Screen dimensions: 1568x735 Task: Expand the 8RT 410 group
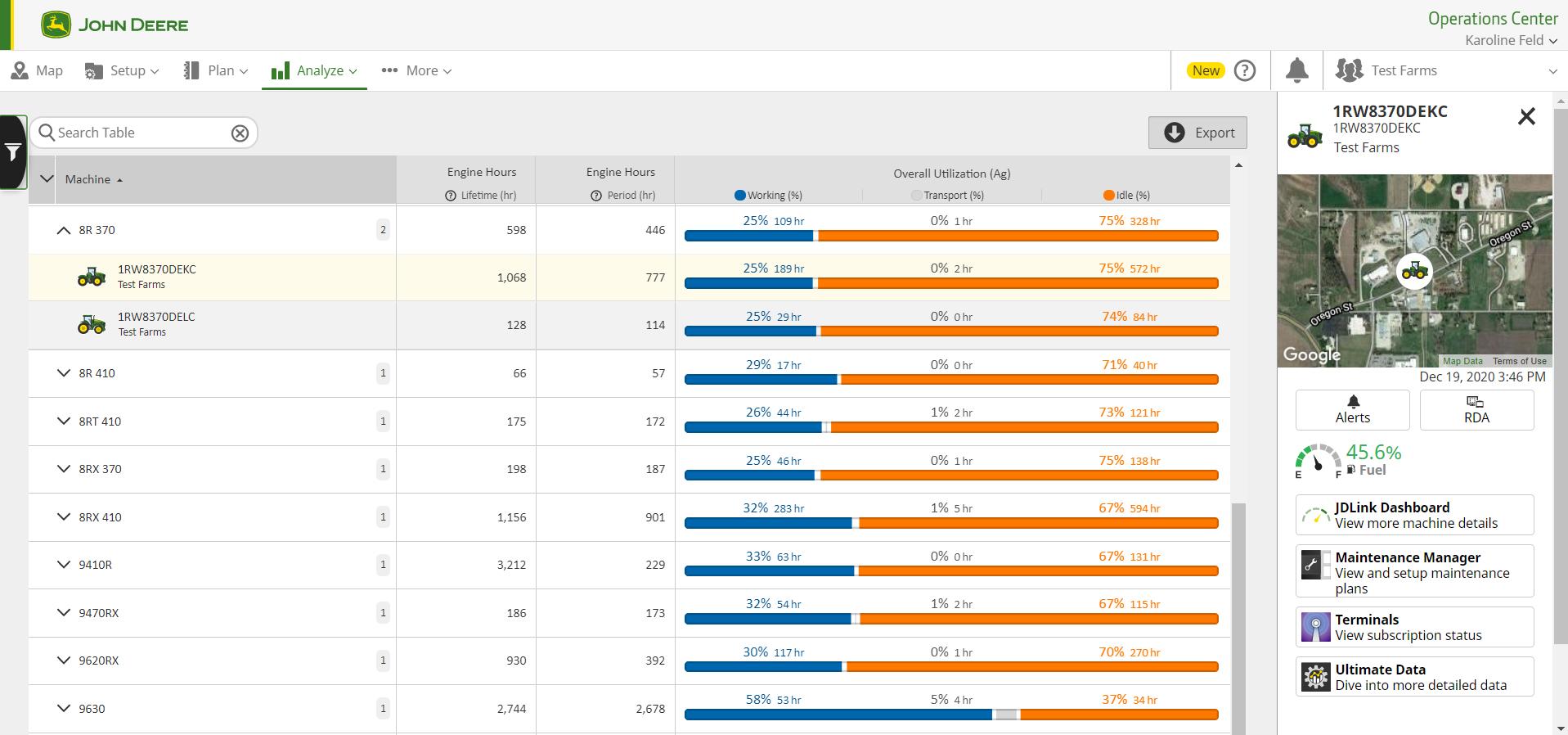(63, 421)
